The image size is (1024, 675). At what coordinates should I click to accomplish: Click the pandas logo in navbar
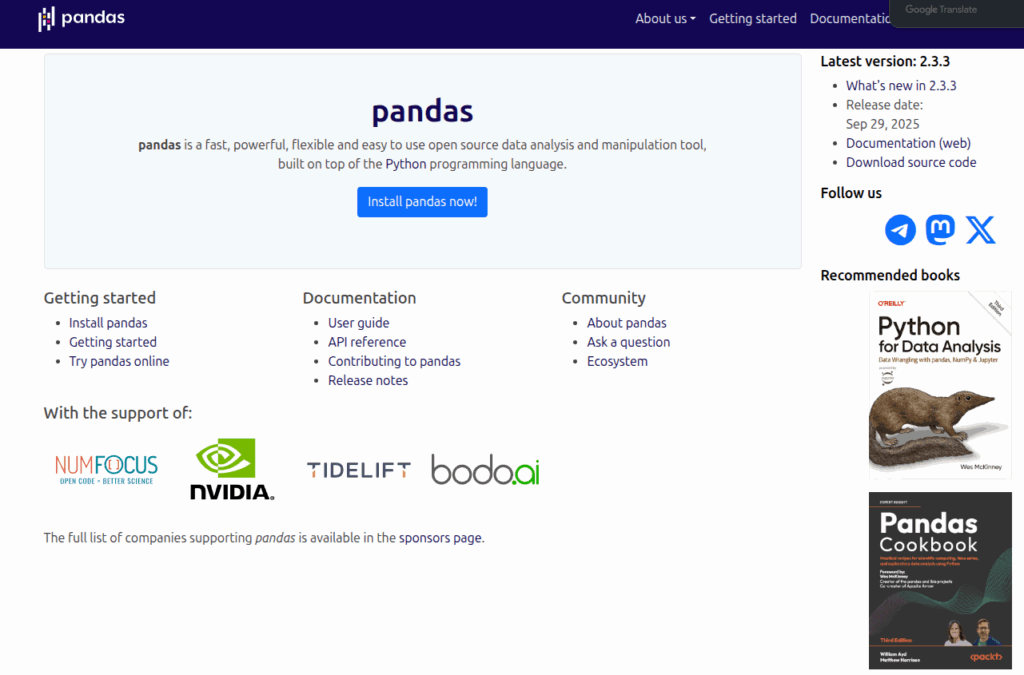tap(82, 18)
